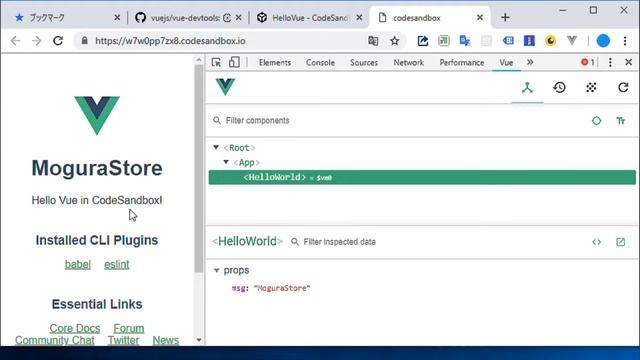Open the Core Docs link
Viewport: 640px width, 360px height.
point(75,328)
